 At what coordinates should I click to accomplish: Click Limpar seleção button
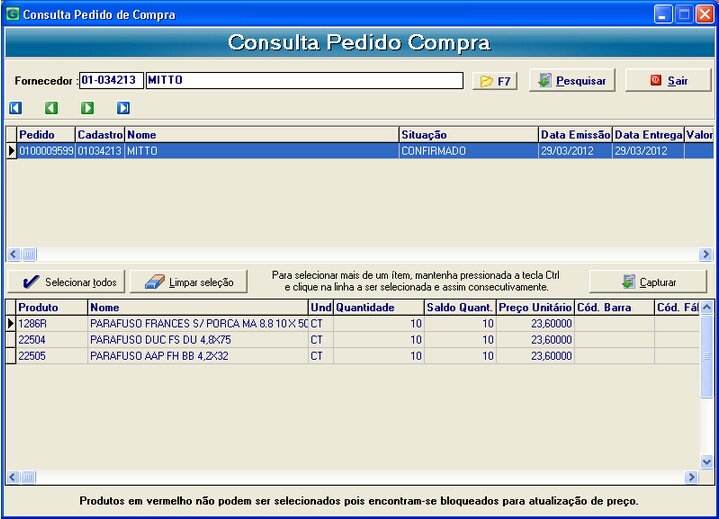pos(188,282)
